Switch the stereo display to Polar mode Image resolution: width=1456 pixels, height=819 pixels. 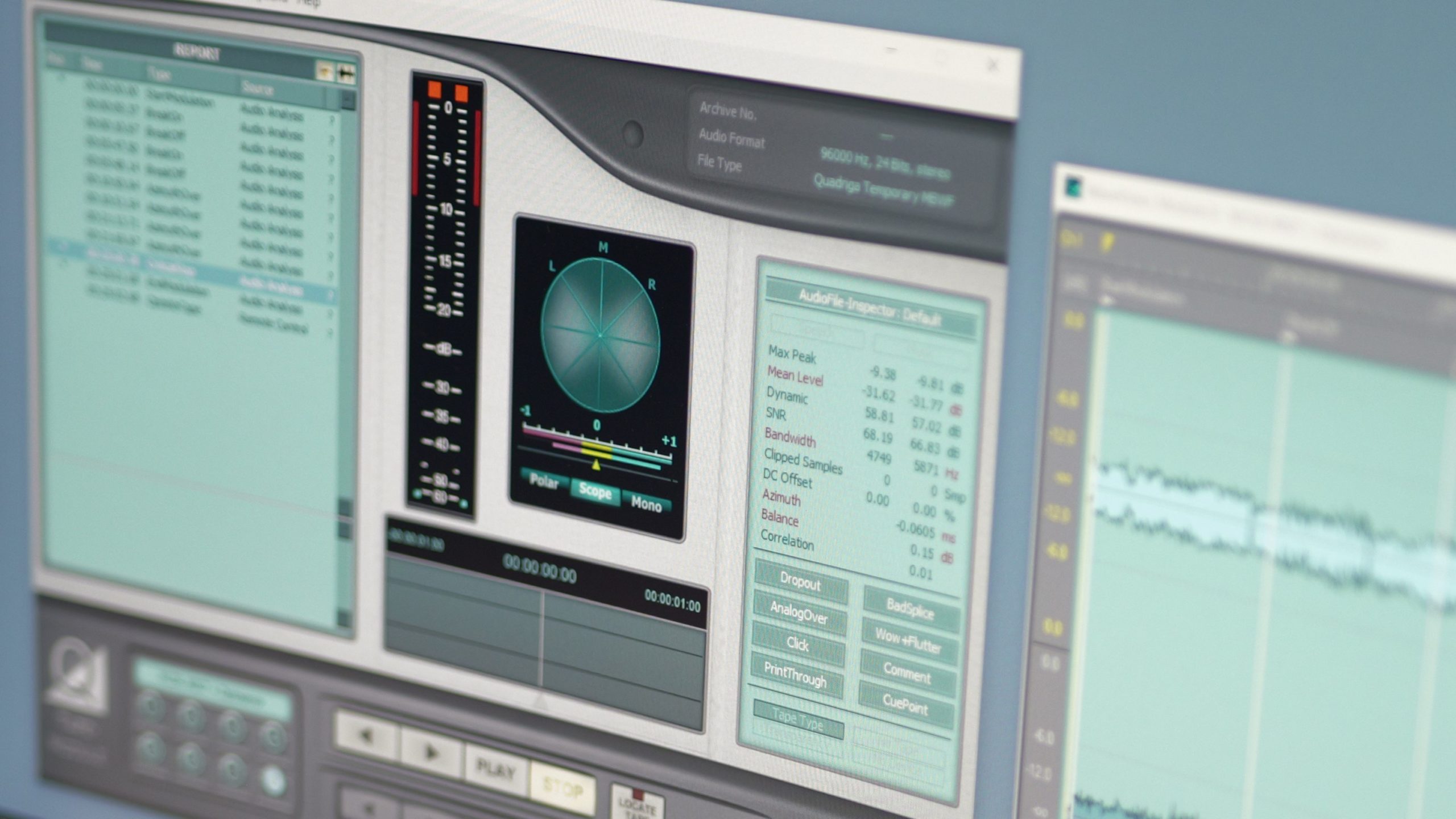tap(544, 481)
